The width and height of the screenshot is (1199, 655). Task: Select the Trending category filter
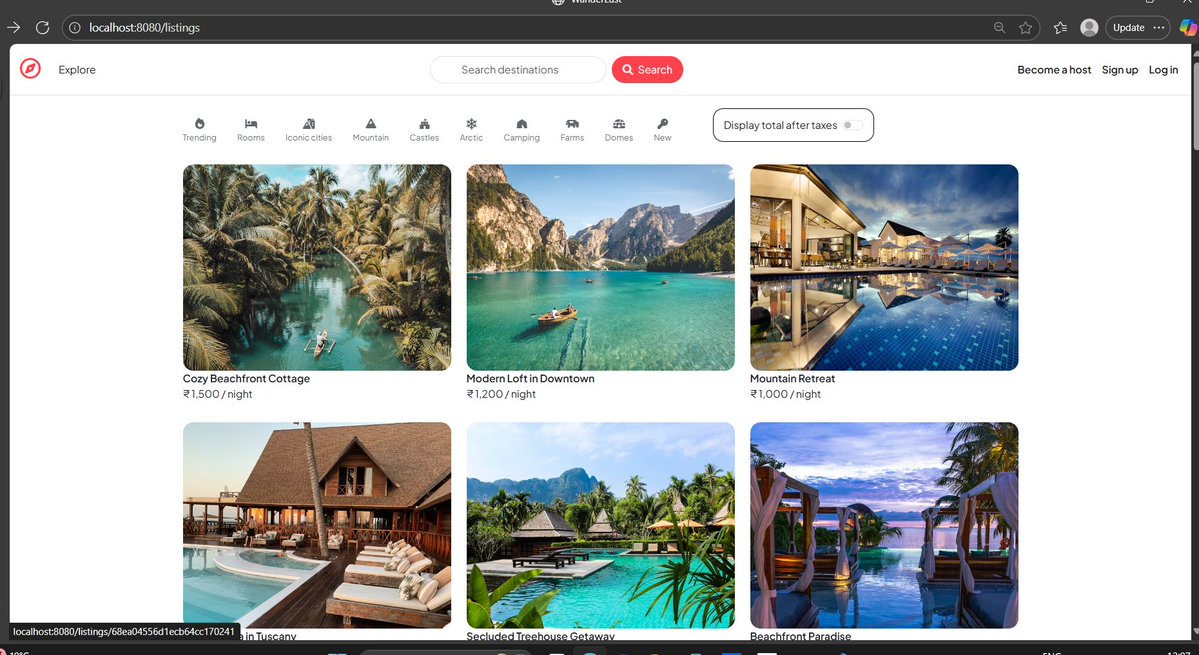coord(198,128)
